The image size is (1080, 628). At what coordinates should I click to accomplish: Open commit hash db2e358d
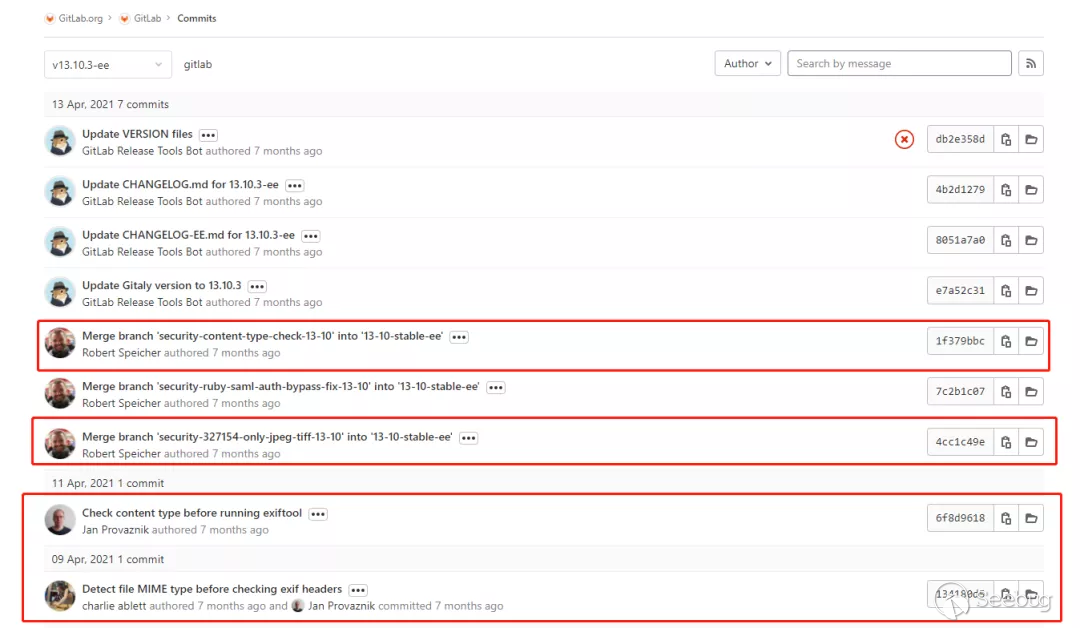click(x=960, y=139)
